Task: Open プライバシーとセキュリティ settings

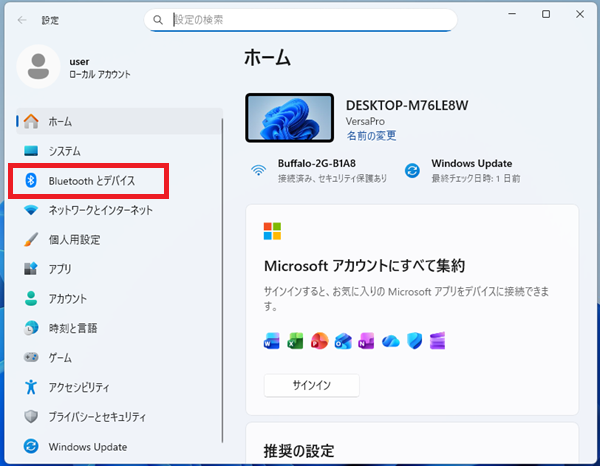Action: click(x=119, y=416)
